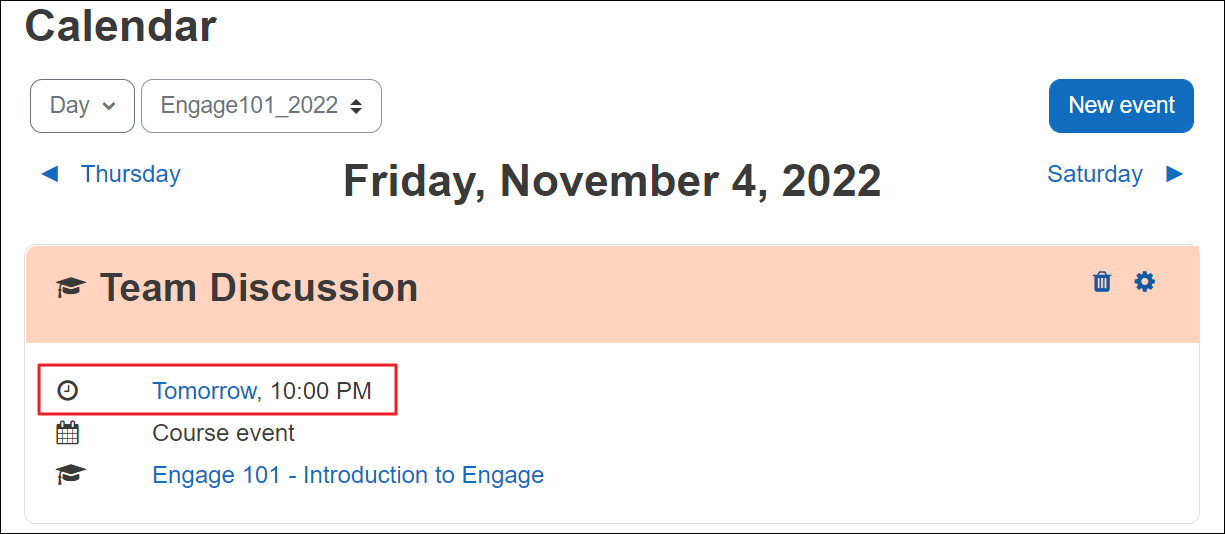Image resolution: width=1225 pixels, height=534 pixels.
Task: Click the Calendar page heading
Action: [x=120, y=25]
